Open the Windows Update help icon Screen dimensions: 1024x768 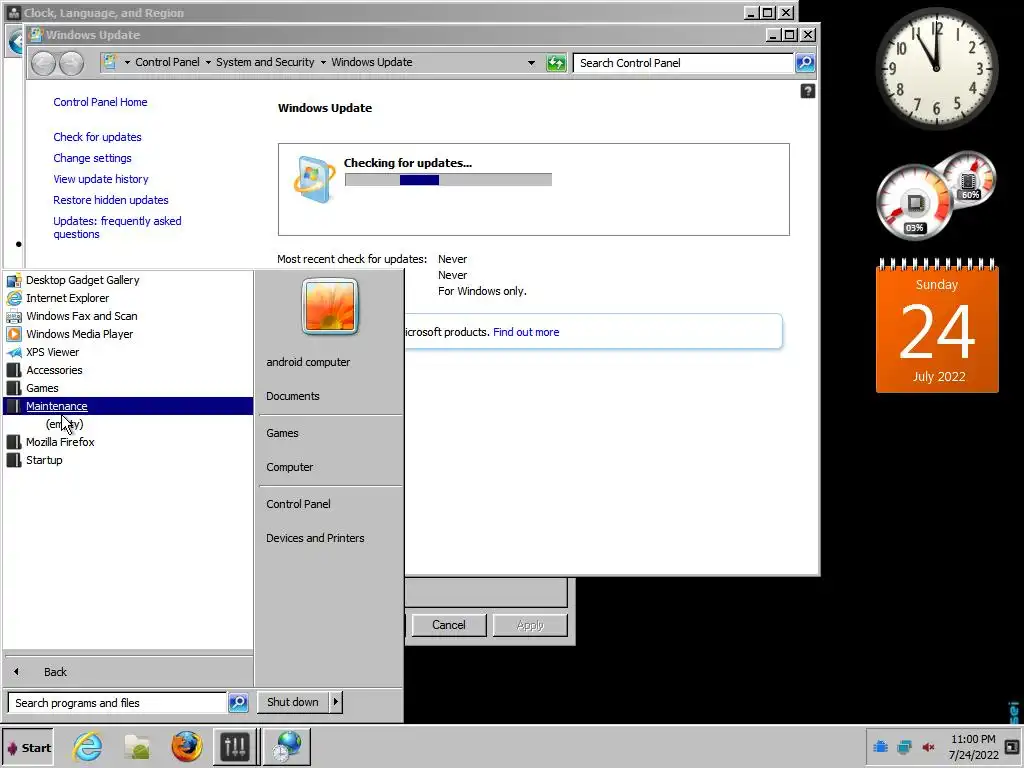(808, 91)
